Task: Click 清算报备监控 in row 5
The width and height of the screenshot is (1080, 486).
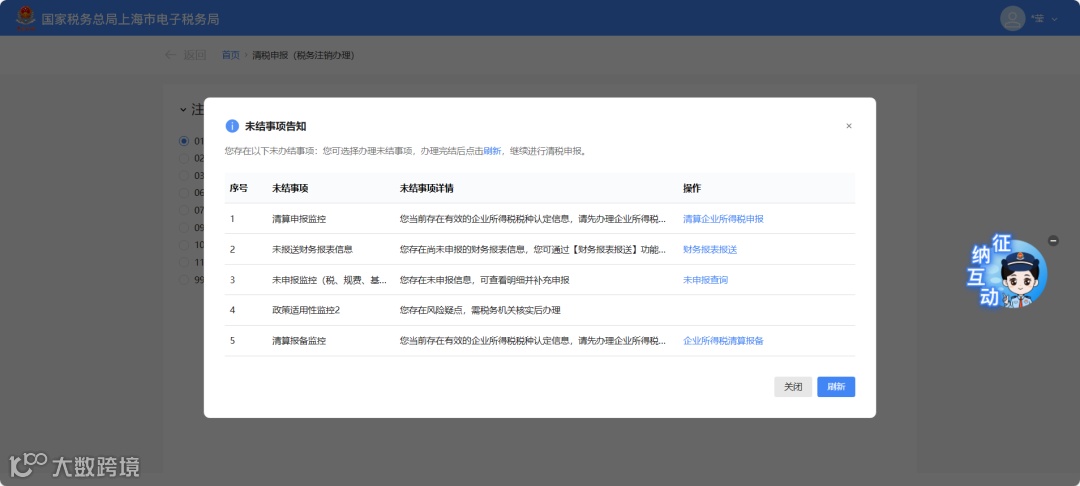Action: tap(299, 341)
